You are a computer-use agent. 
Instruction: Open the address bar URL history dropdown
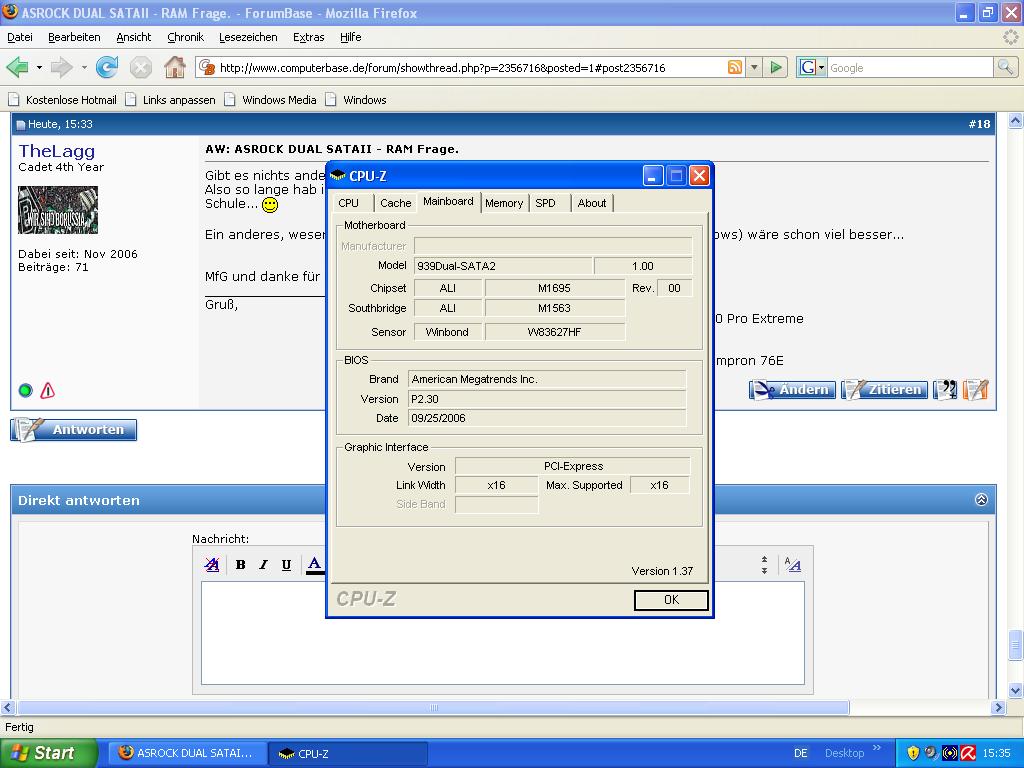(754, 67)
